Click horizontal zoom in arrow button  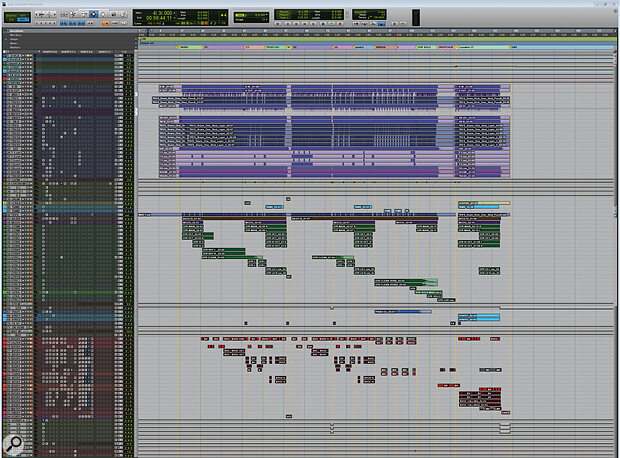pyautogui.click(x=55, y=15)
